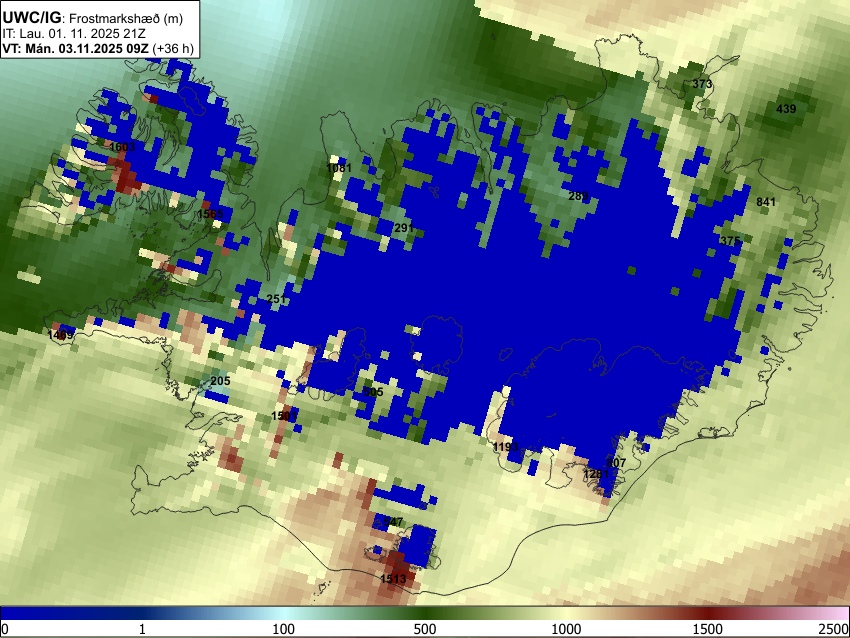Screen dimensions: 850x638
Task: Click the 1081 value label
Action: point(339,168)
